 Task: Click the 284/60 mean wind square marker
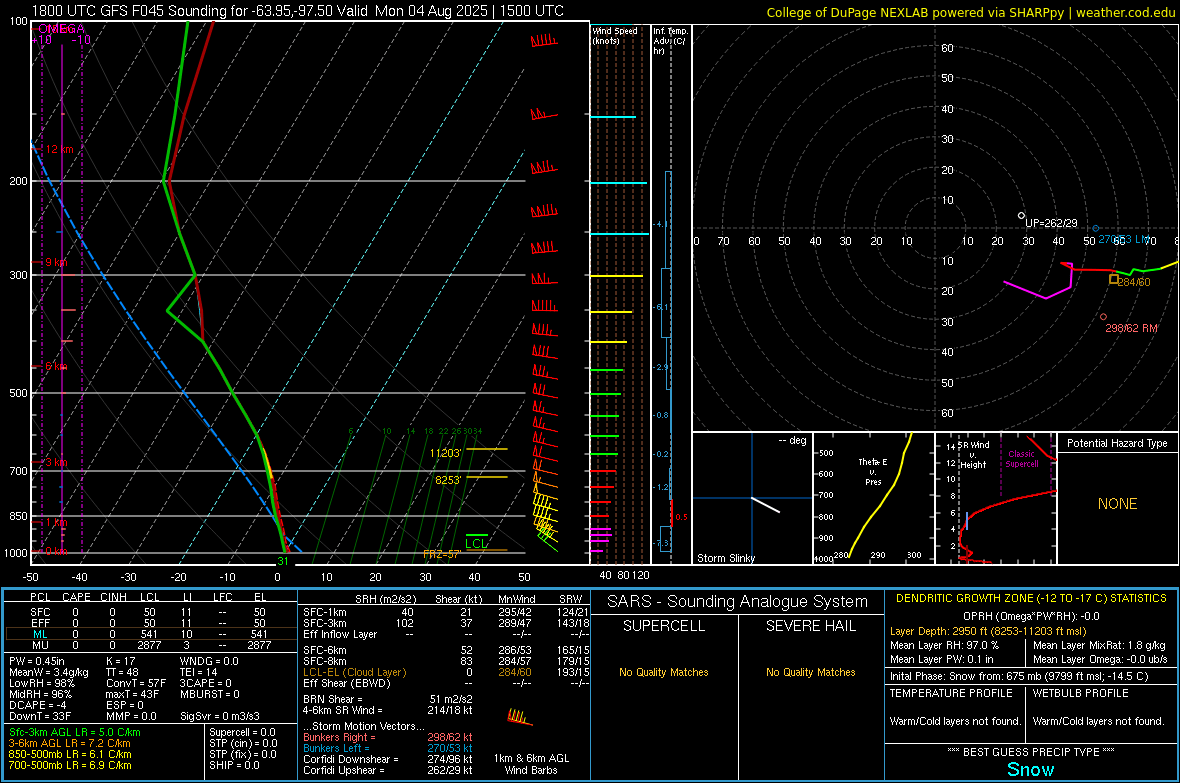[1114, 279]
